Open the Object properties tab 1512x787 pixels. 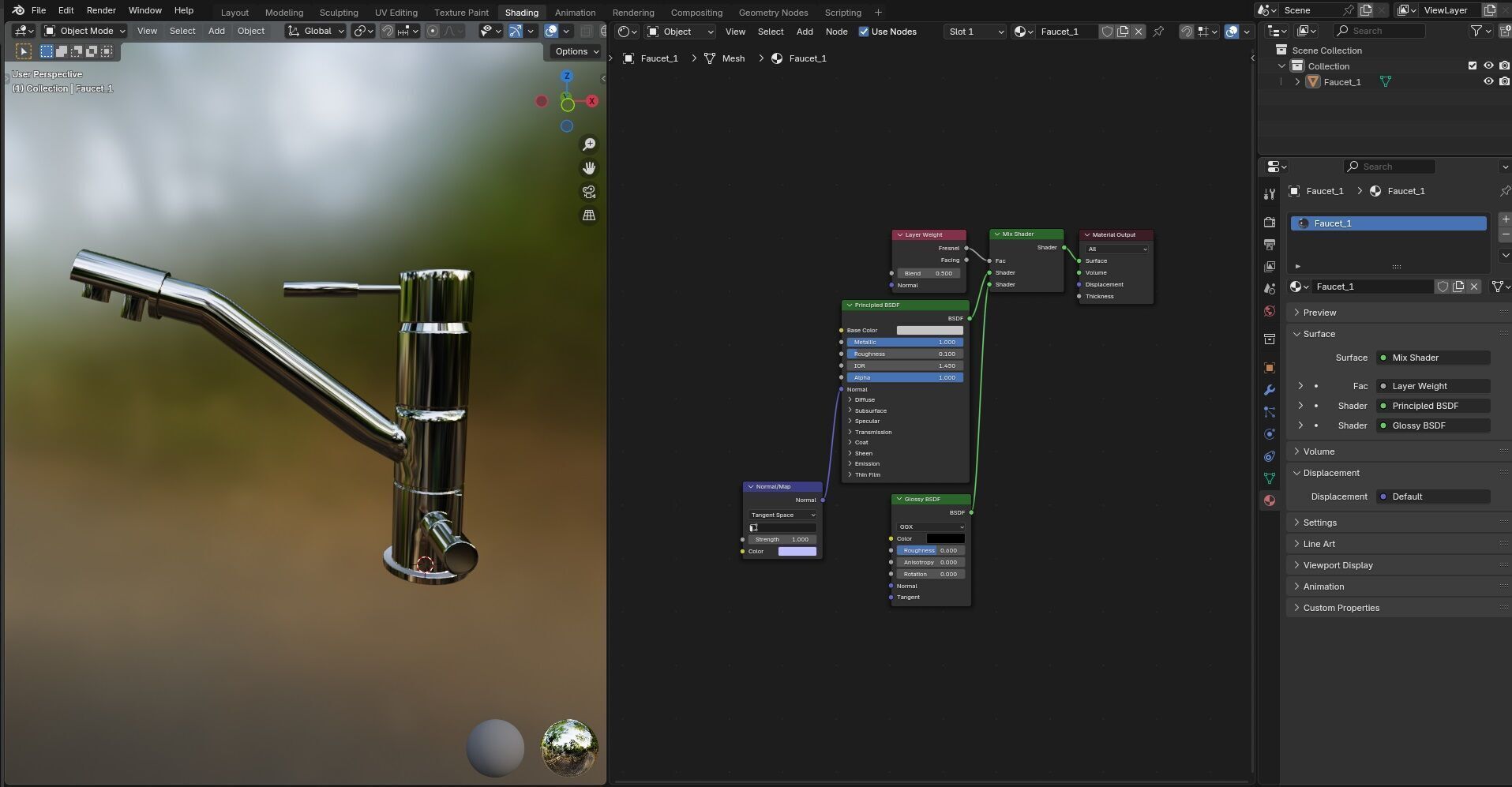[x=1270, y=368]
